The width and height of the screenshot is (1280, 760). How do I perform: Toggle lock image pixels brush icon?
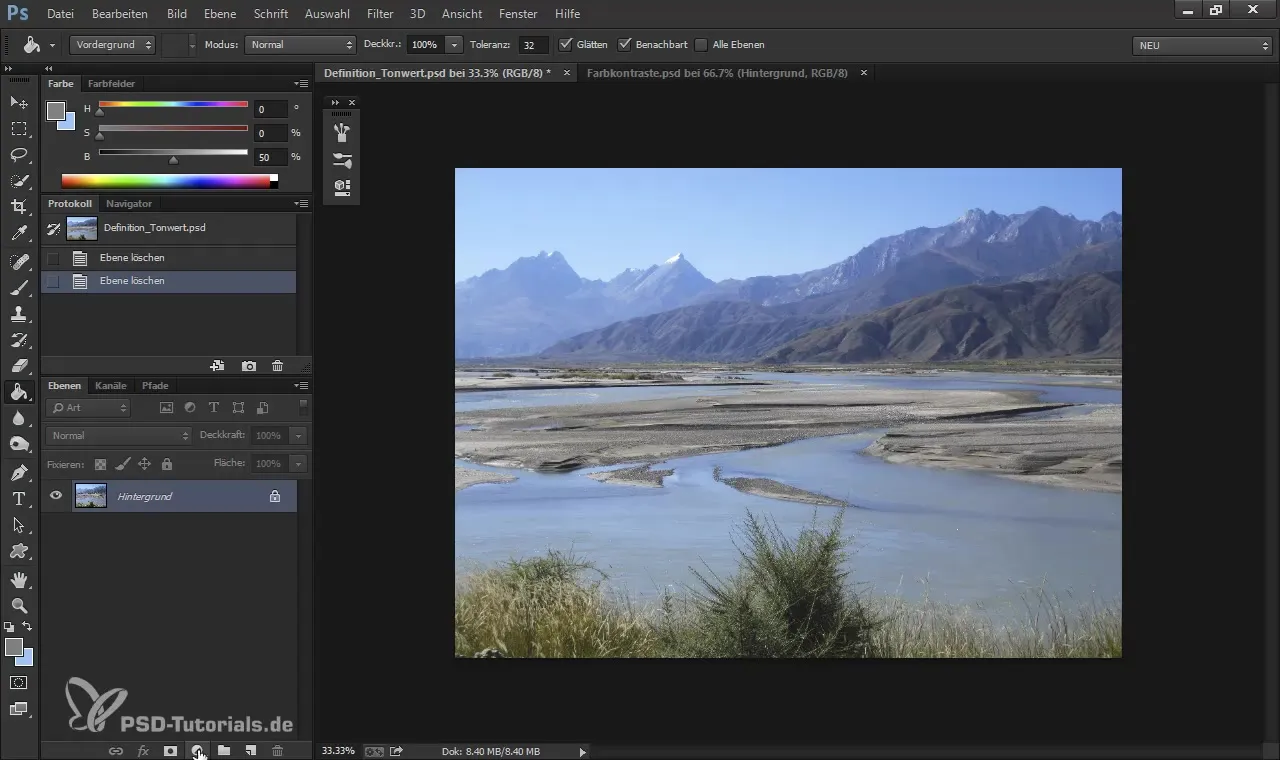click(122, 464)
